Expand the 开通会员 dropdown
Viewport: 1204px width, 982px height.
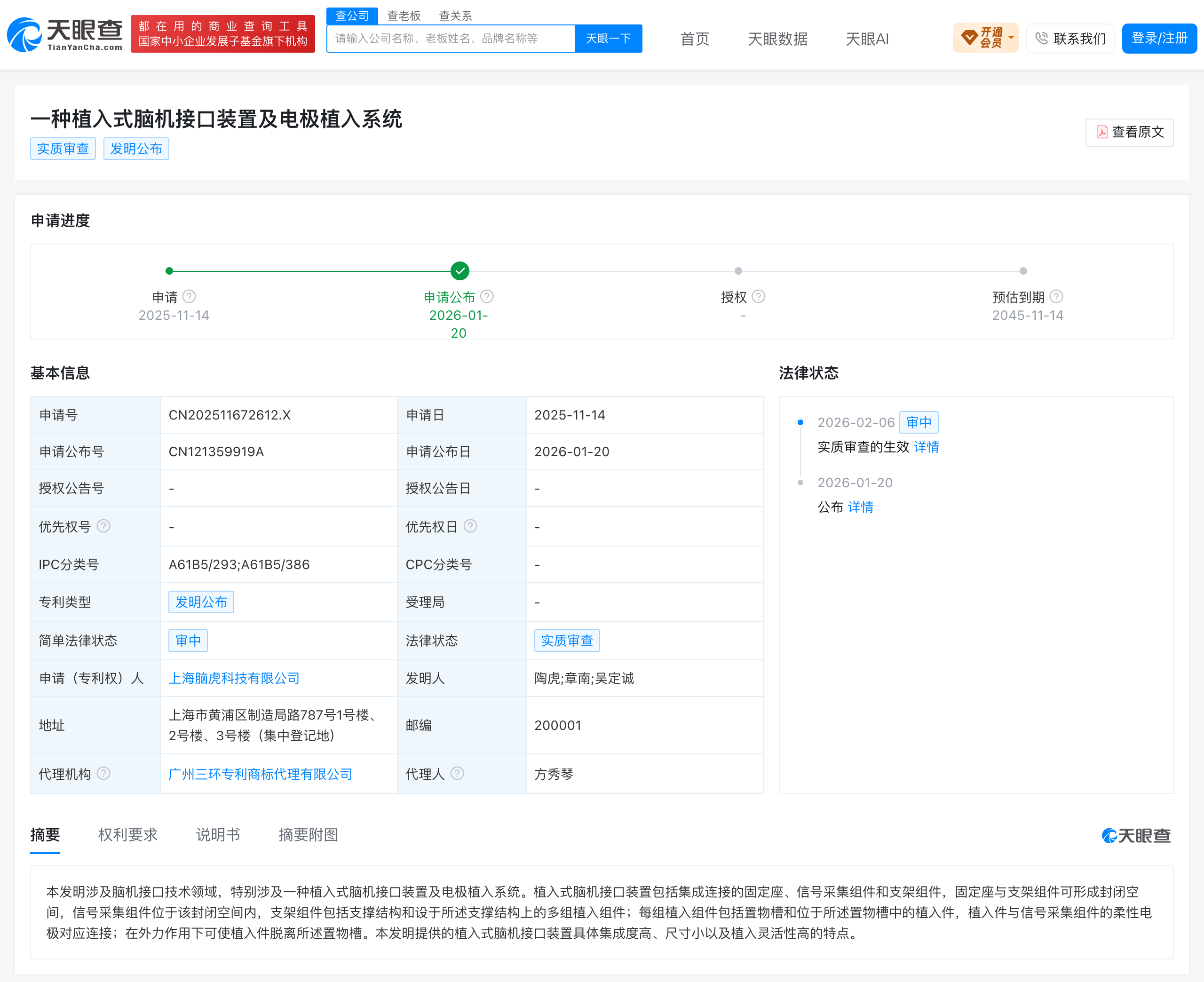[x=985, y=38]
